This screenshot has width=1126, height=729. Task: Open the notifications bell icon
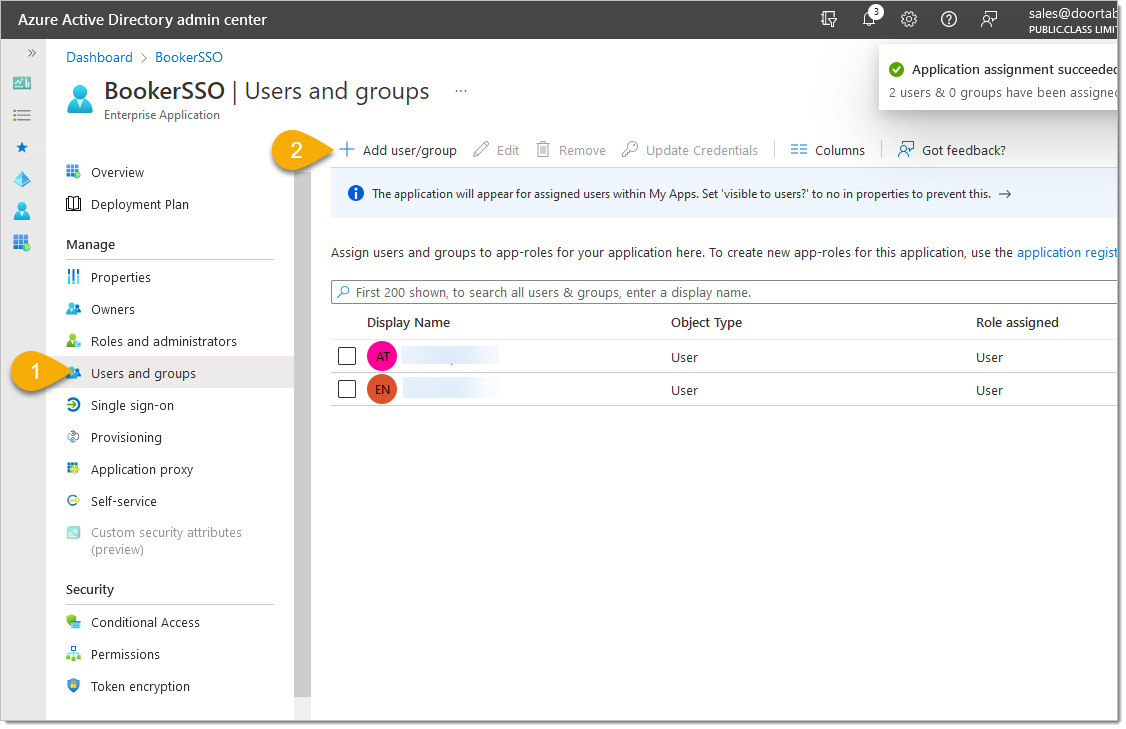coord(869,19)
